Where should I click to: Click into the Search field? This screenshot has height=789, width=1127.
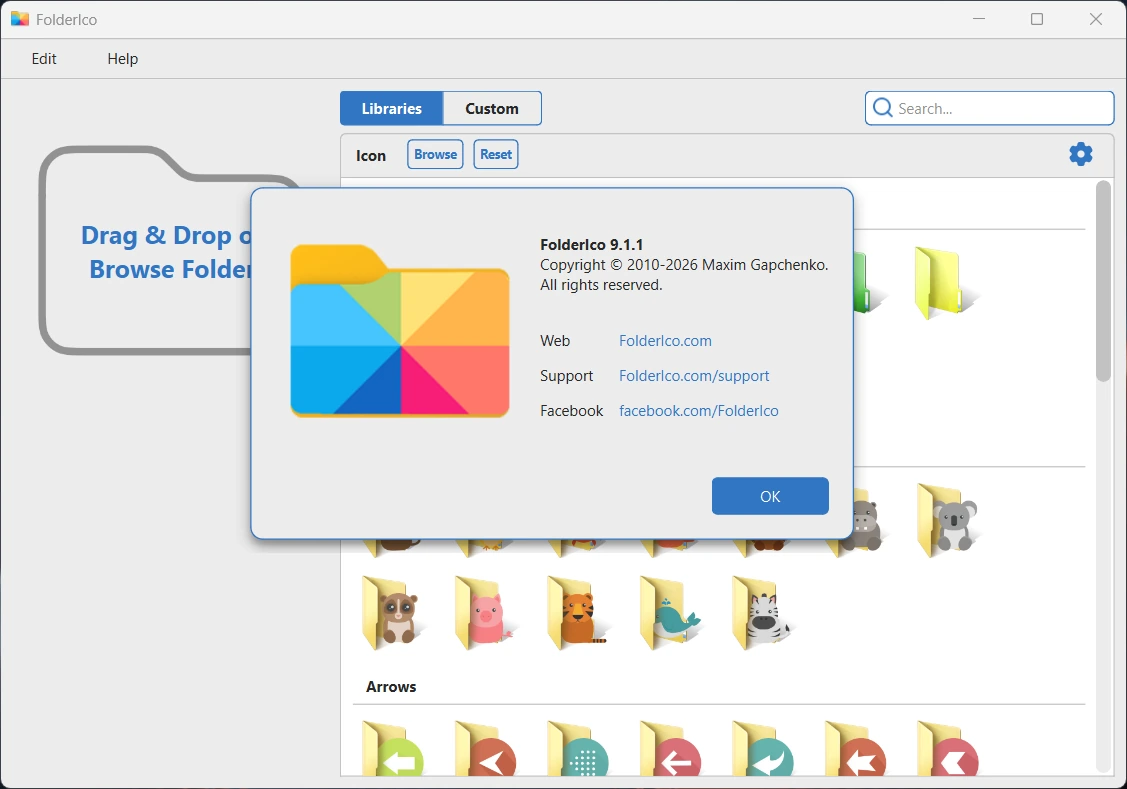pyautogui.click(x=990, y=109)
